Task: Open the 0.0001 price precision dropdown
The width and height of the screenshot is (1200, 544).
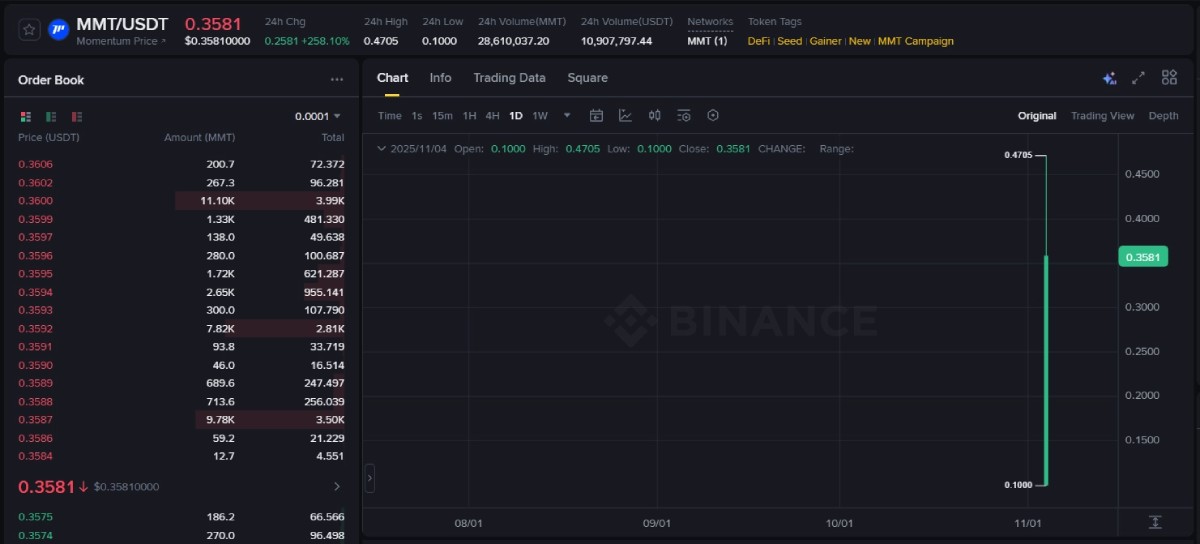Action: [x=318, y=116]
